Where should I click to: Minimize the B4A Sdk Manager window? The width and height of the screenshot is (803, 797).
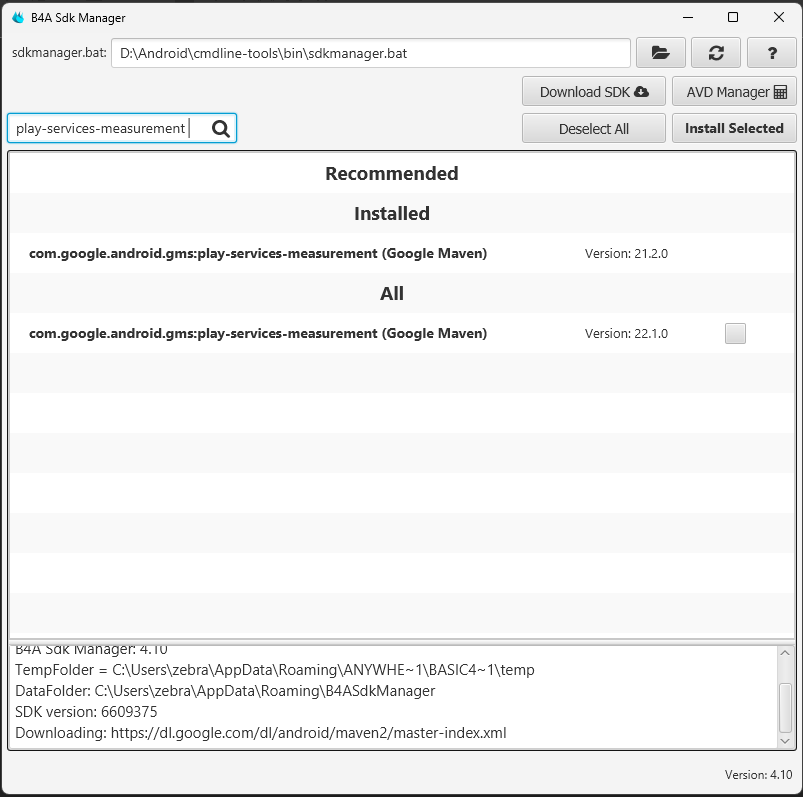coord(688,17)
